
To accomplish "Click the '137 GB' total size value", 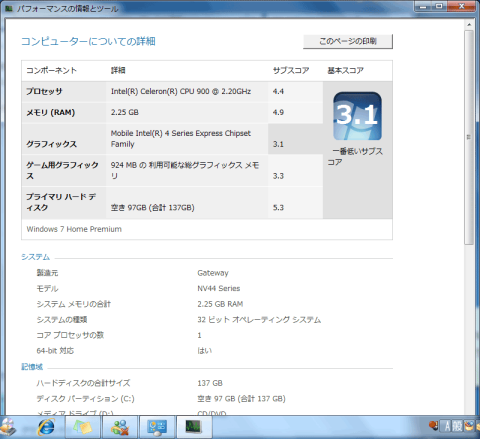I will 210,383.
